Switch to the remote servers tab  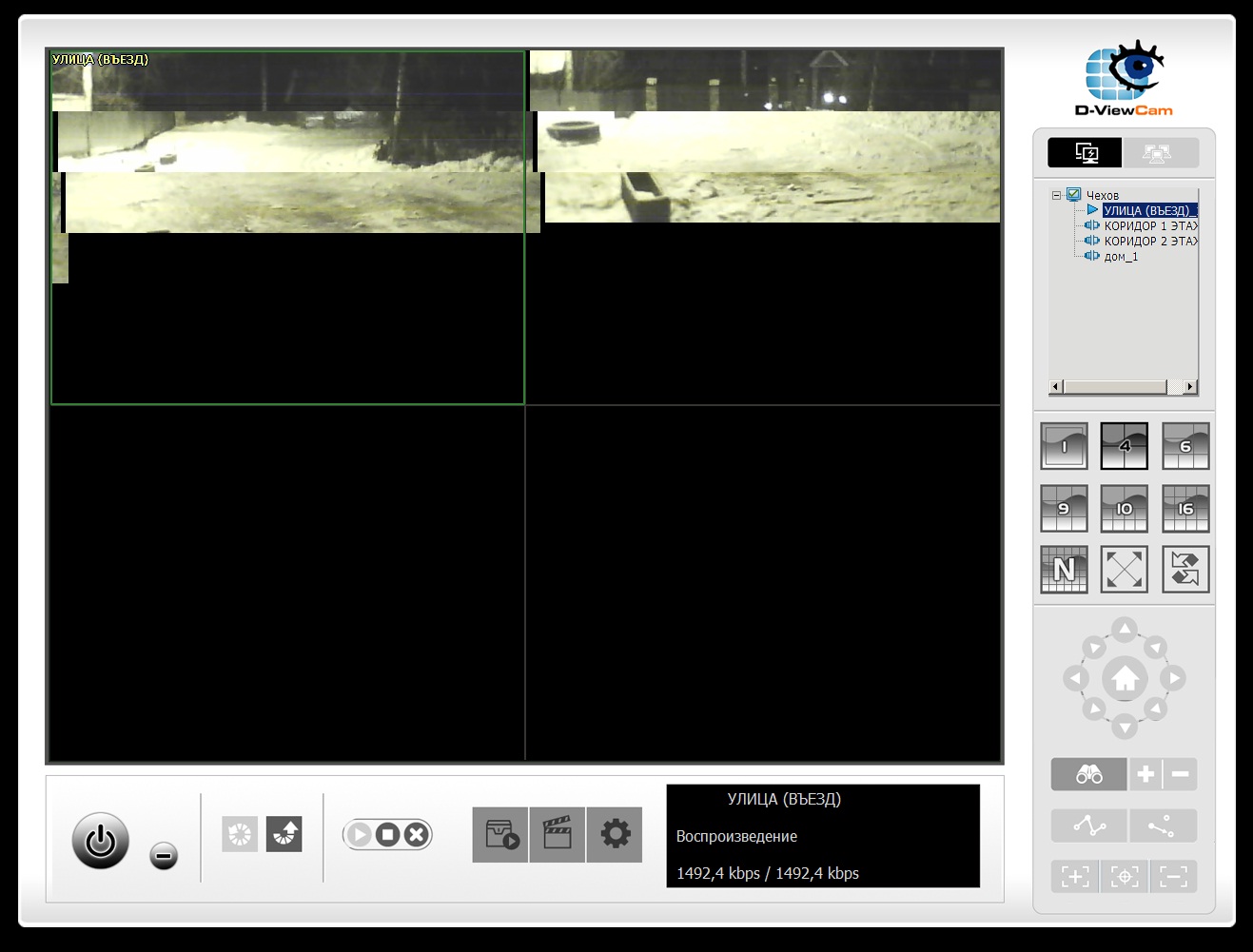pos(1160,153)
